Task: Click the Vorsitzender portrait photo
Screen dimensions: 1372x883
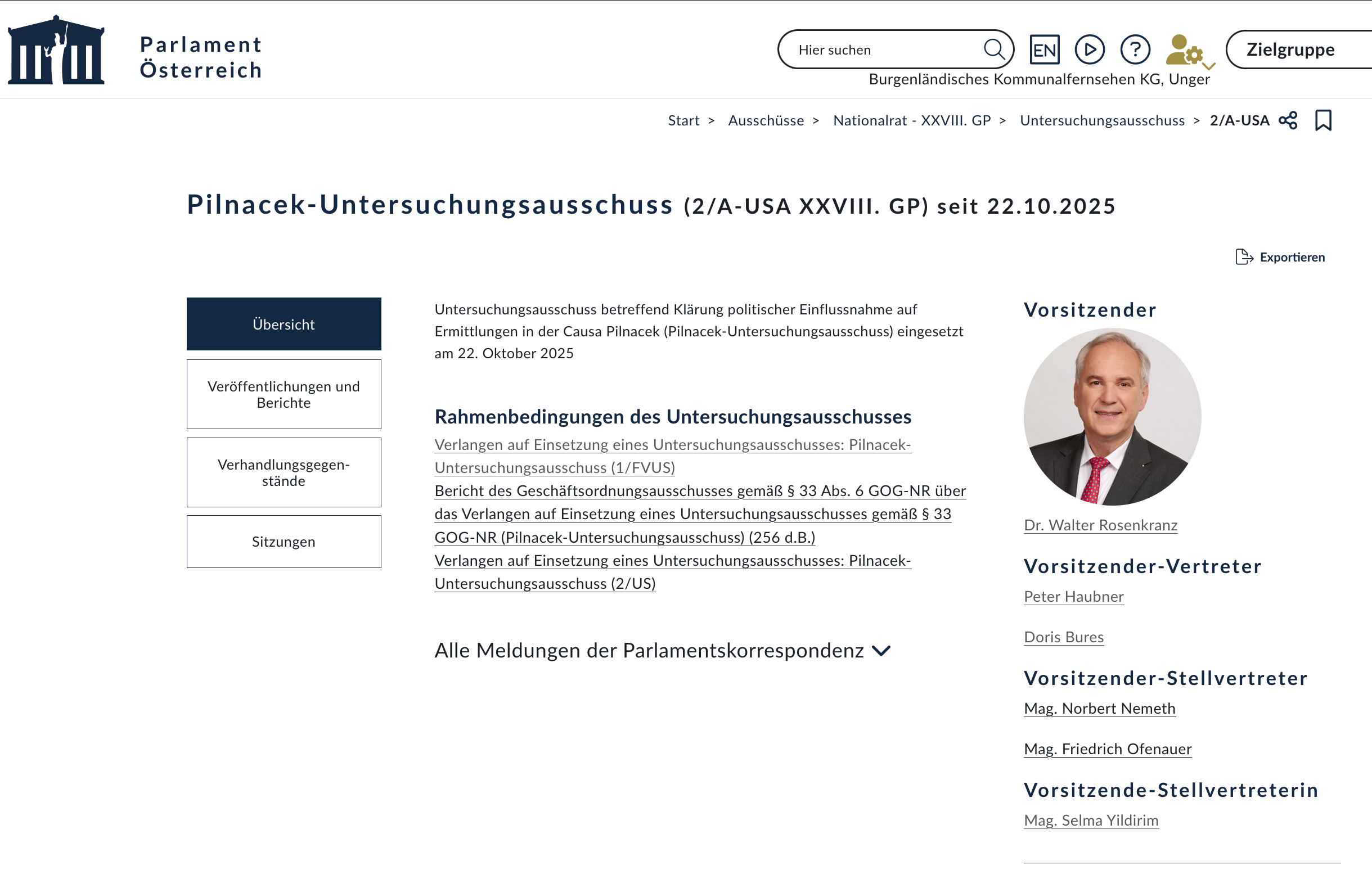Action: [x=1112, y=417]
